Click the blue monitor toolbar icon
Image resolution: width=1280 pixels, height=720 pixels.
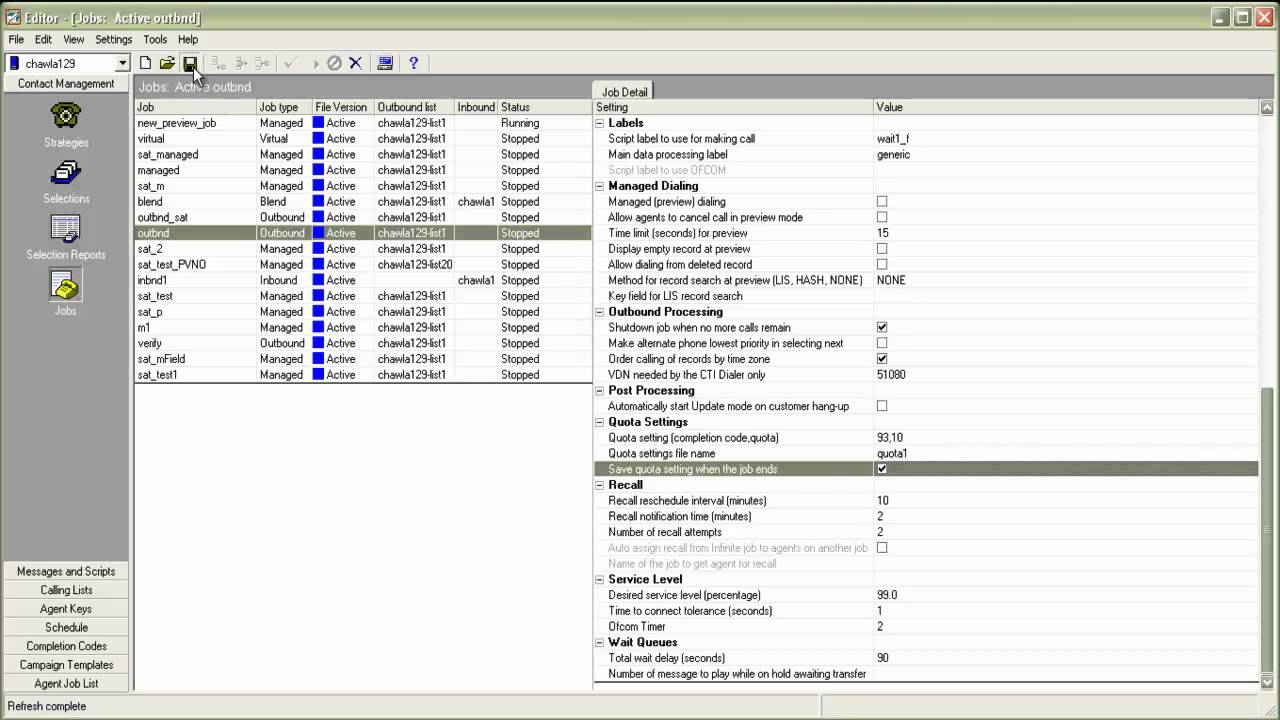click(x=385, y=63)
